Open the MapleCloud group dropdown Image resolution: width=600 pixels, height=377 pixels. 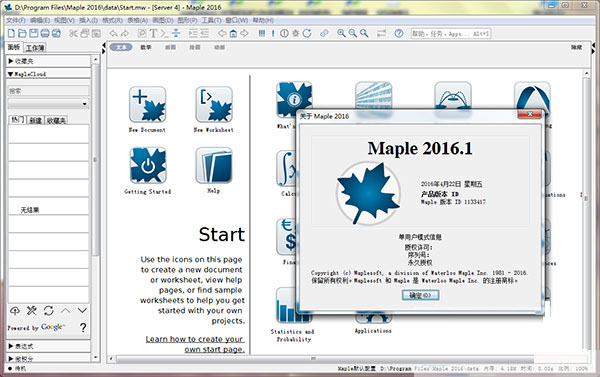49,103
